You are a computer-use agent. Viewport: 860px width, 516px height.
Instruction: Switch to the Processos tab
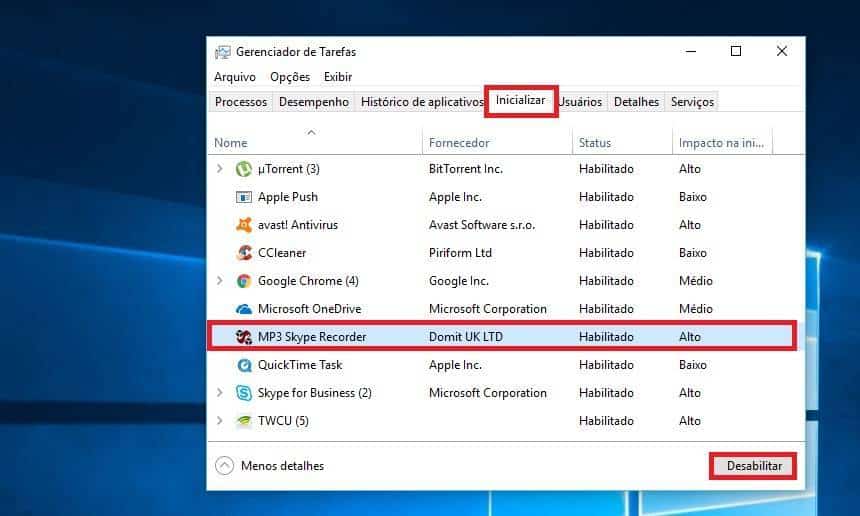tap(241, 102)
